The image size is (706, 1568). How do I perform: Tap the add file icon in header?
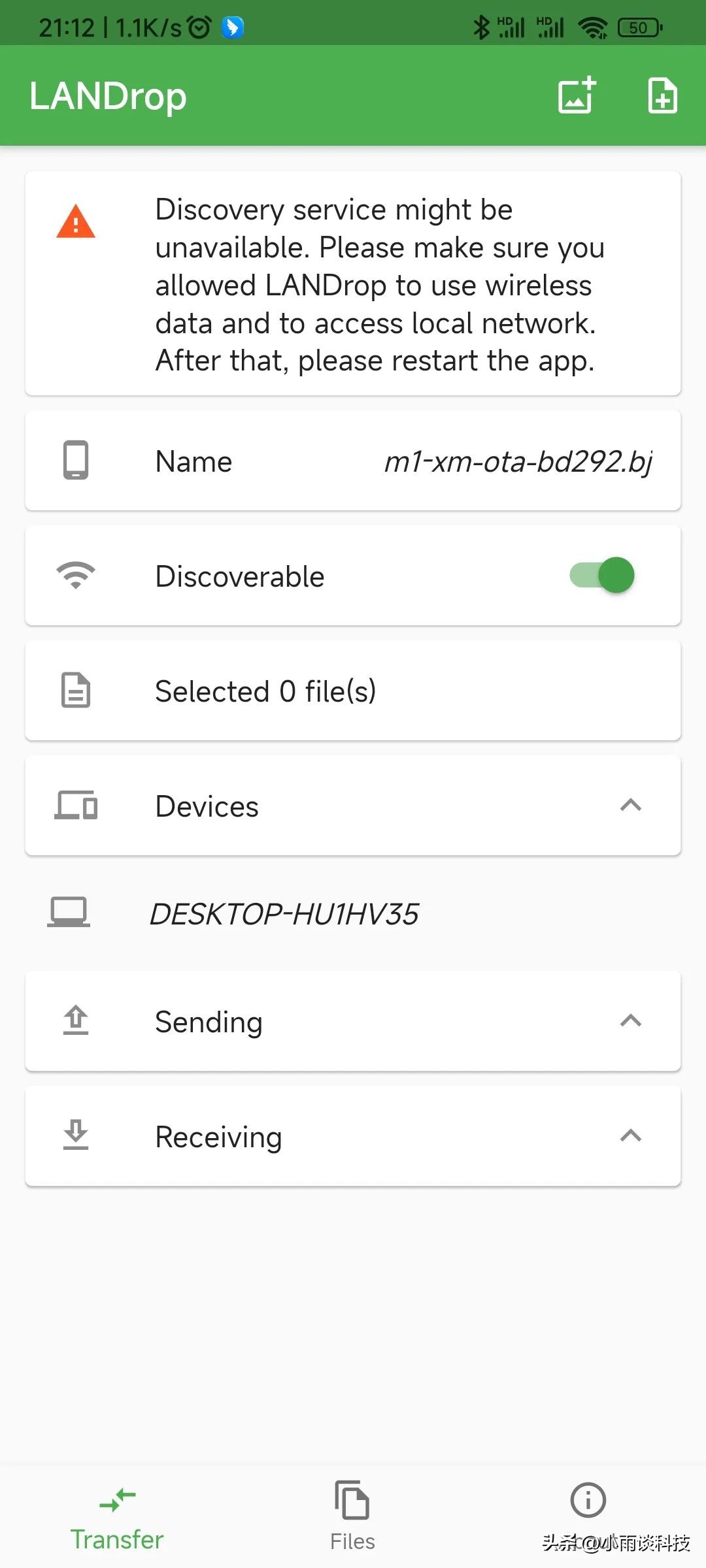[662, 95]
